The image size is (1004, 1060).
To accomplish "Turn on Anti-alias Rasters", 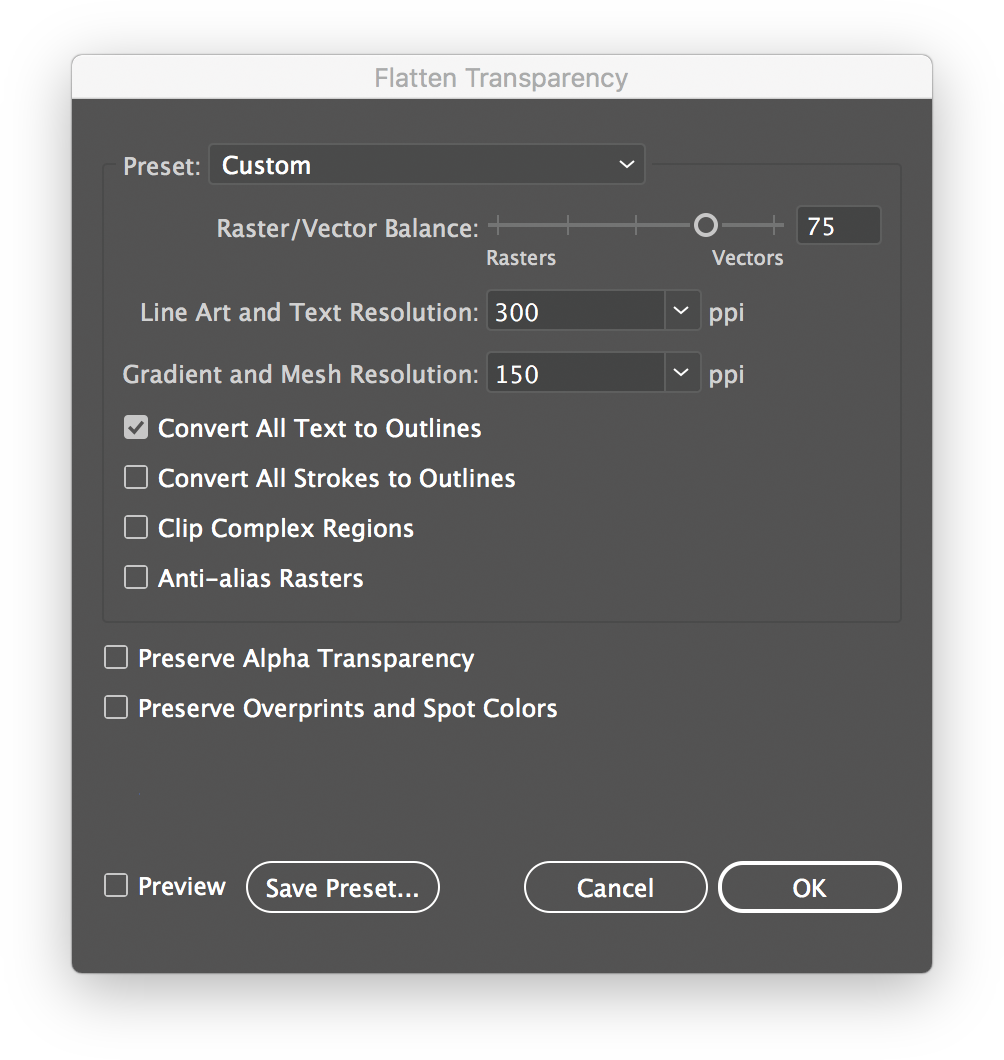I will coord(136,578).
